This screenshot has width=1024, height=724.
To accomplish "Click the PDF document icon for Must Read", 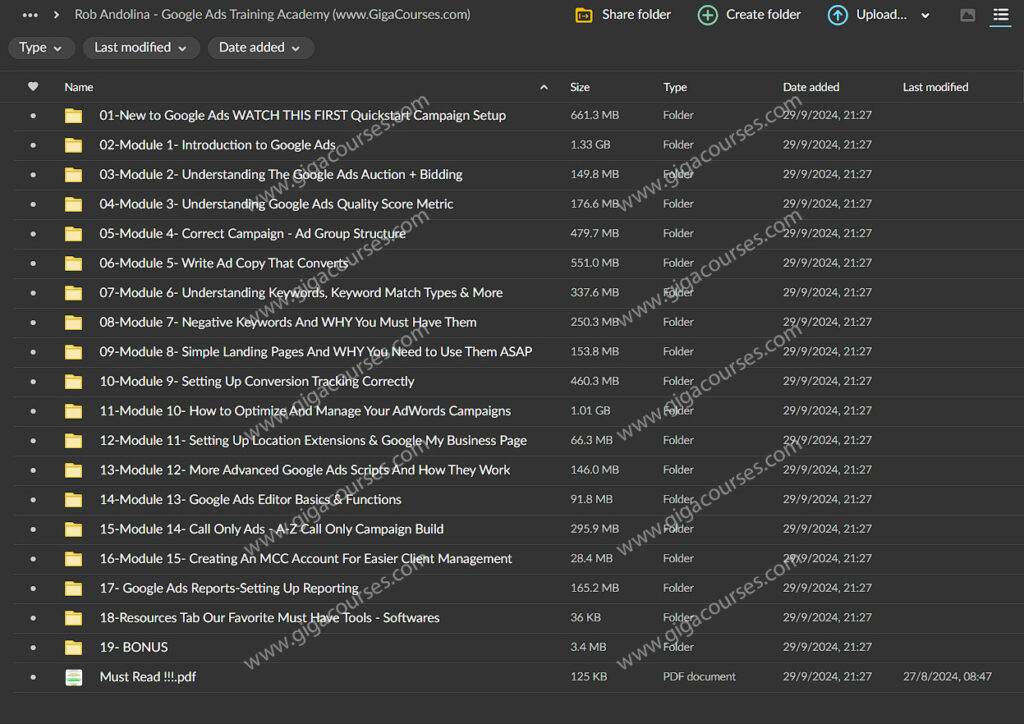I will (x=74, y=677).
